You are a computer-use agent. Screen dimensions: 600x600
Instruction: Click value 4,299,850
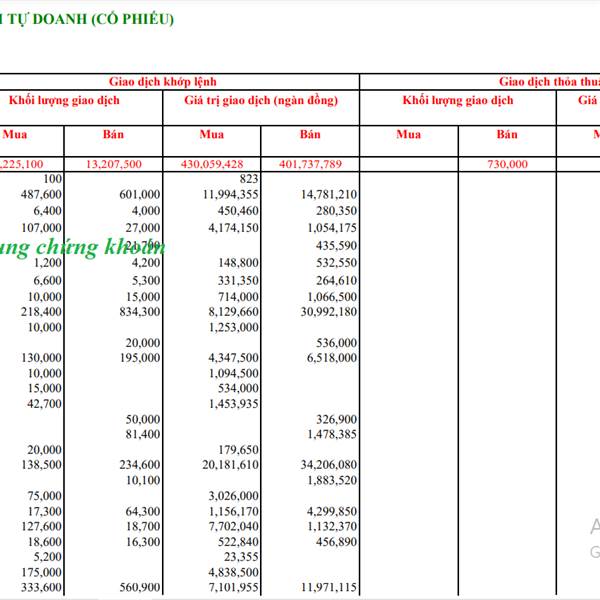click(x=332, y=512)
